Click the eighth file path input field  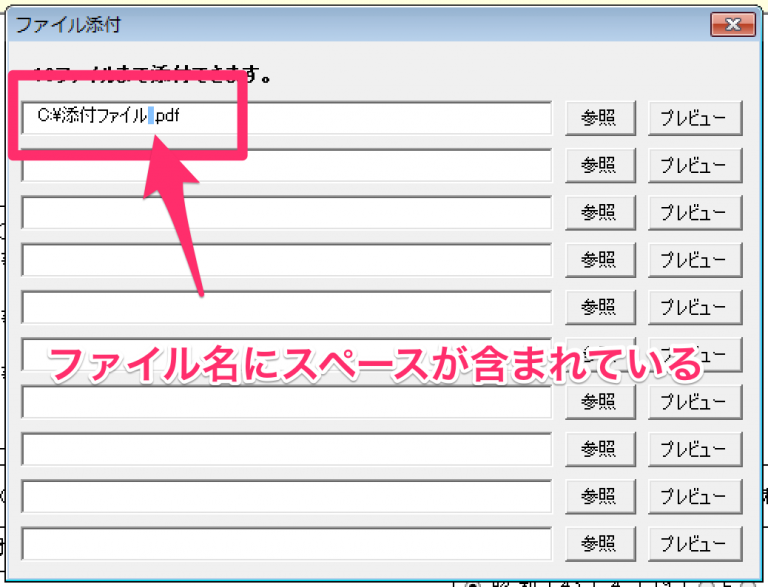tap(287, 449)
